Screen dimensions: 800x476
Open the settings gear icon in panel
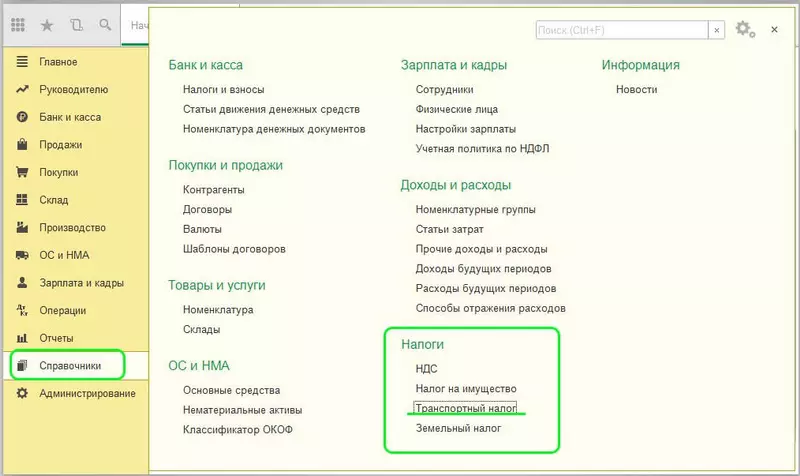coord(745,29)
